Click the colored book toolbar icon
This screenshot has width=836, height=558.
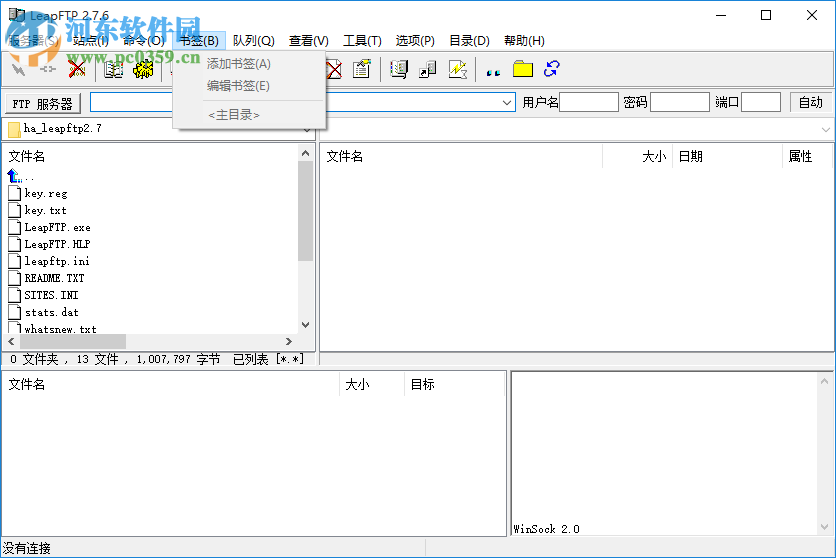(399, 69)
